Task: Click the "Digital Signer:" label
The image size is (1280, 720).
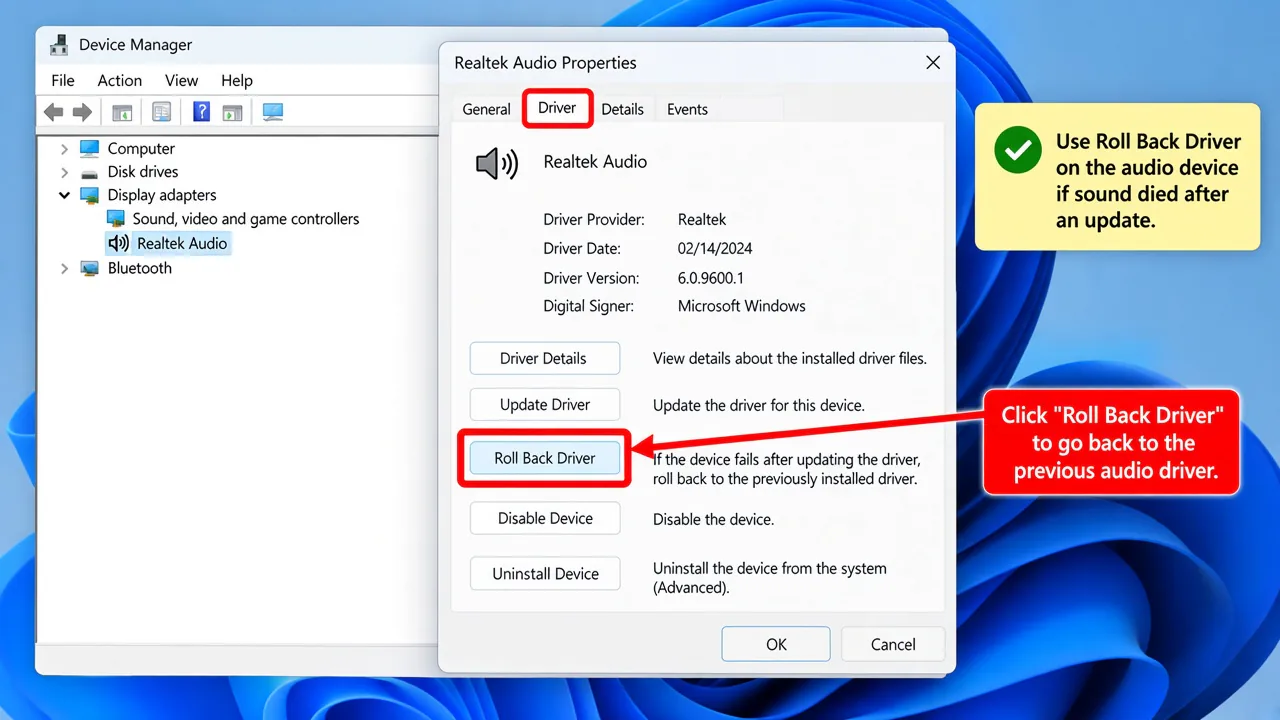Action: pyautogui.click(x=588, y=306)
